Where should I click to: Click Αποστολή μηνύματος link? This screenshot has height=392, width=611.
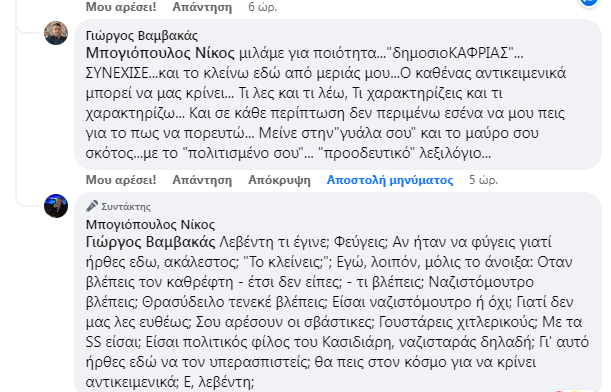390,180
